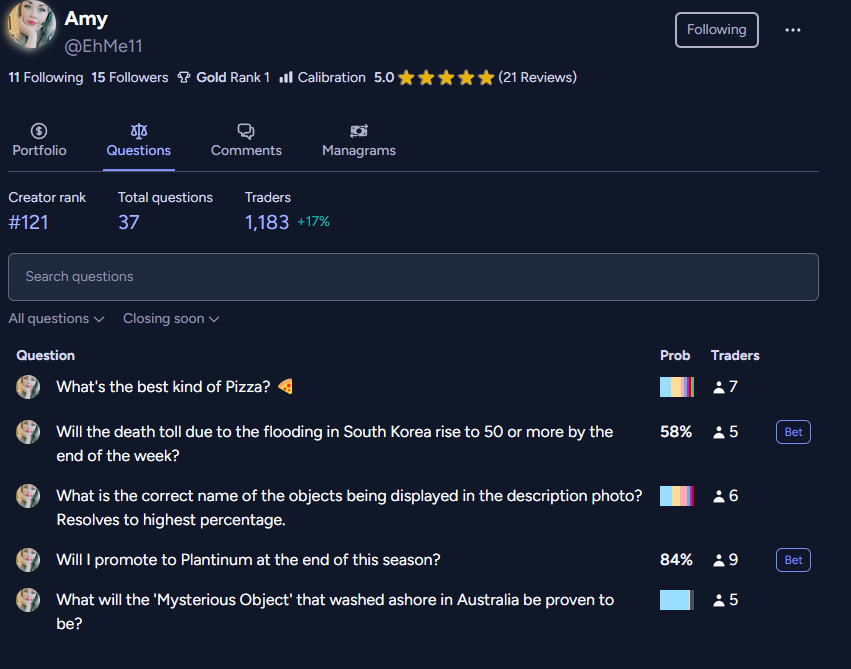This screenshot has height=669, width=851.
Task: Switch to the Comments tab
Action: tap(246, 140)
